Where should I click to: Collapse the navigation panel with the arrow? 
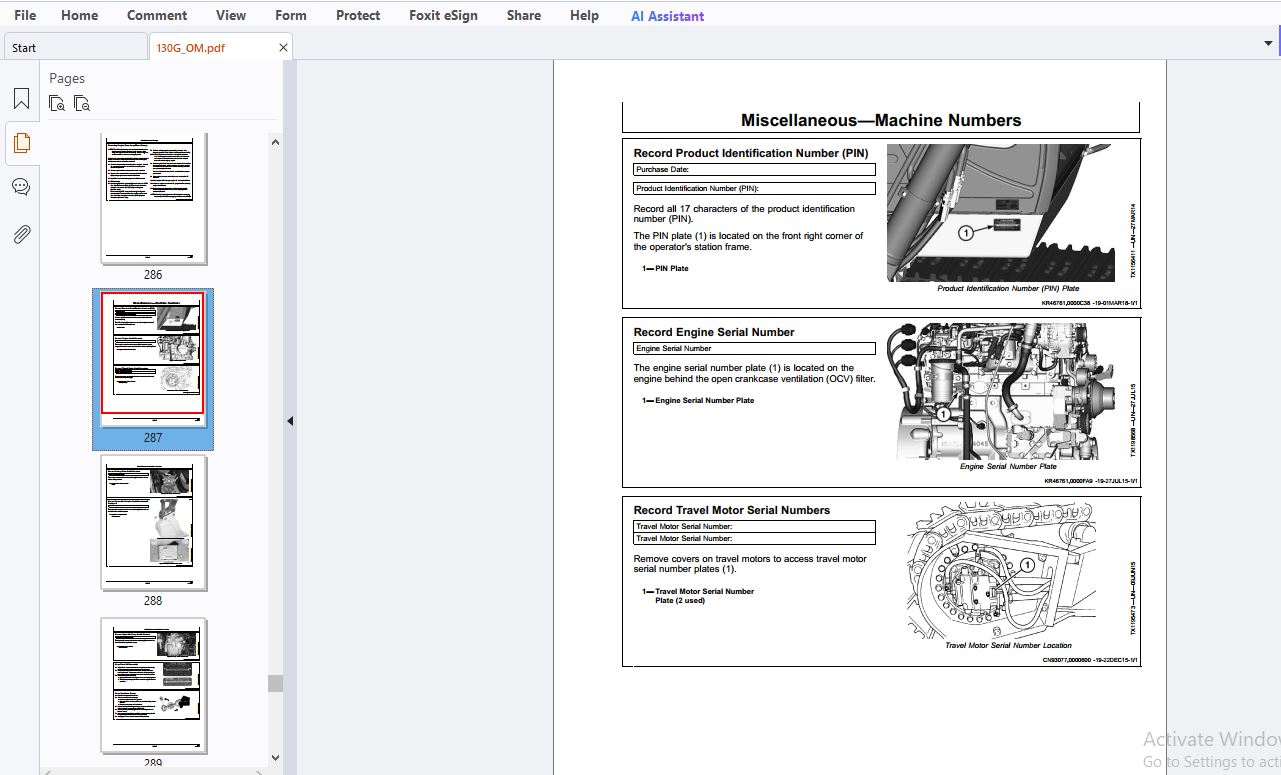(x=290, y=421)
